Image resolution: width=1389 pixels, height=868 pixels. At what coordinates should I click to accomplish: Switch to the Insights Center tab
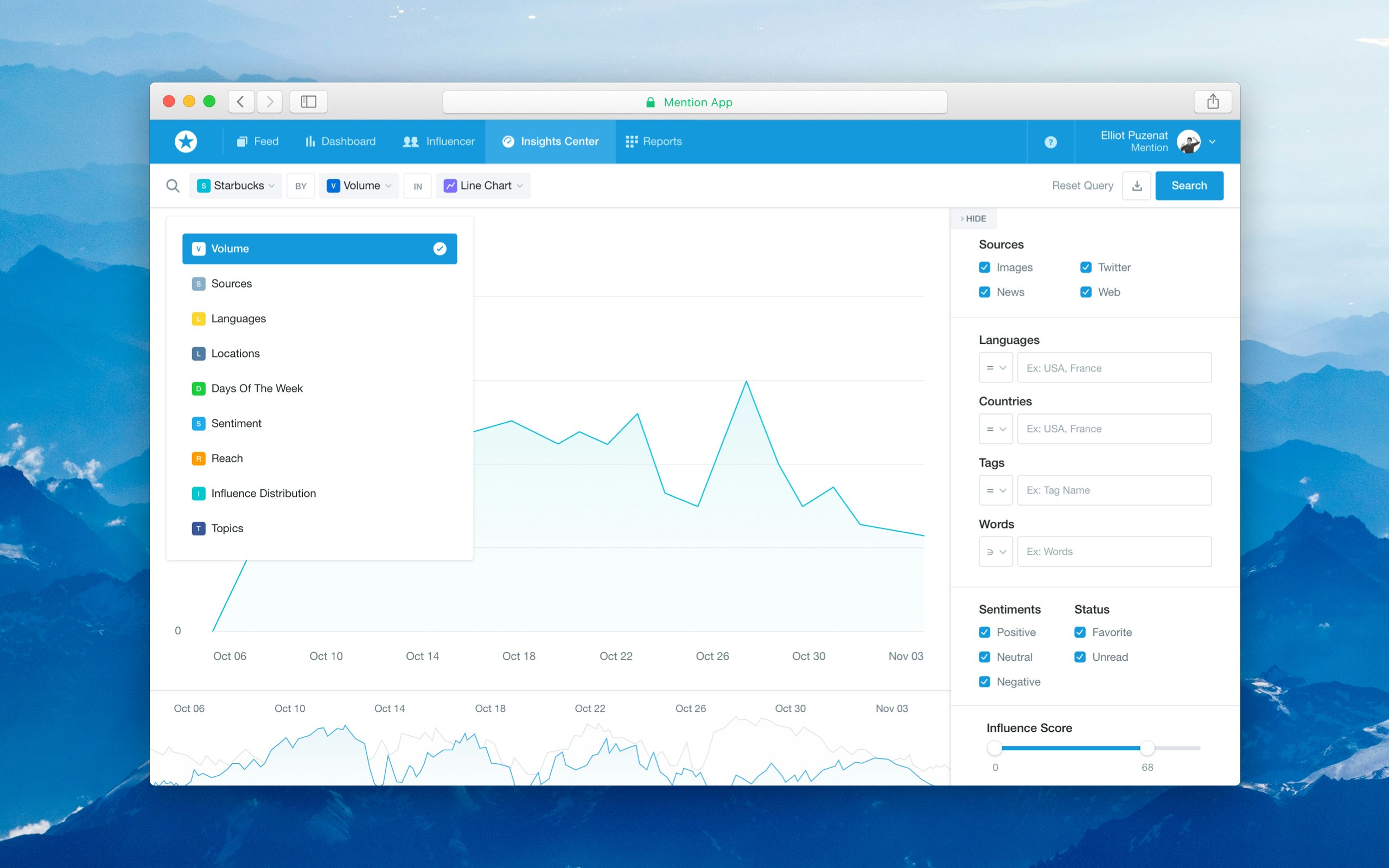[550, 141]
